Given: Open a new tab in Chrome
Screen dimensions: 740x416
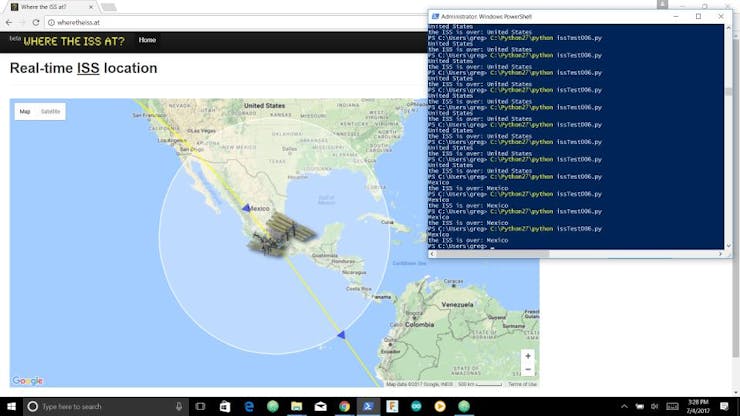Looking at the screenshot, I should [x=109, y=7].
